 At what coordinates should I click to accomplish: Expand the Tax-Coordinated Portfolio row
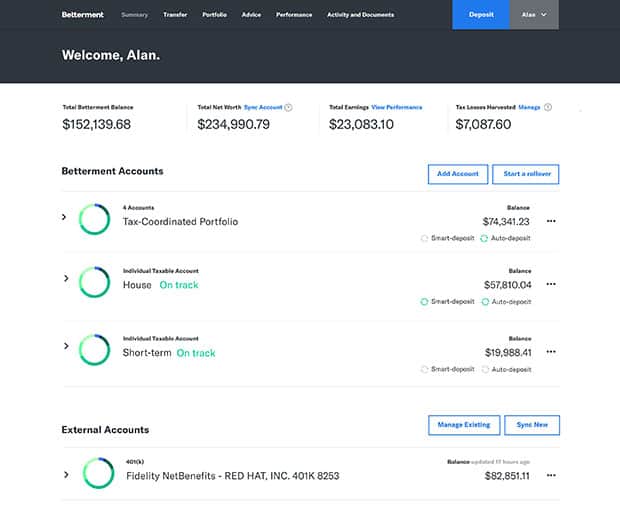coord(64,217)
